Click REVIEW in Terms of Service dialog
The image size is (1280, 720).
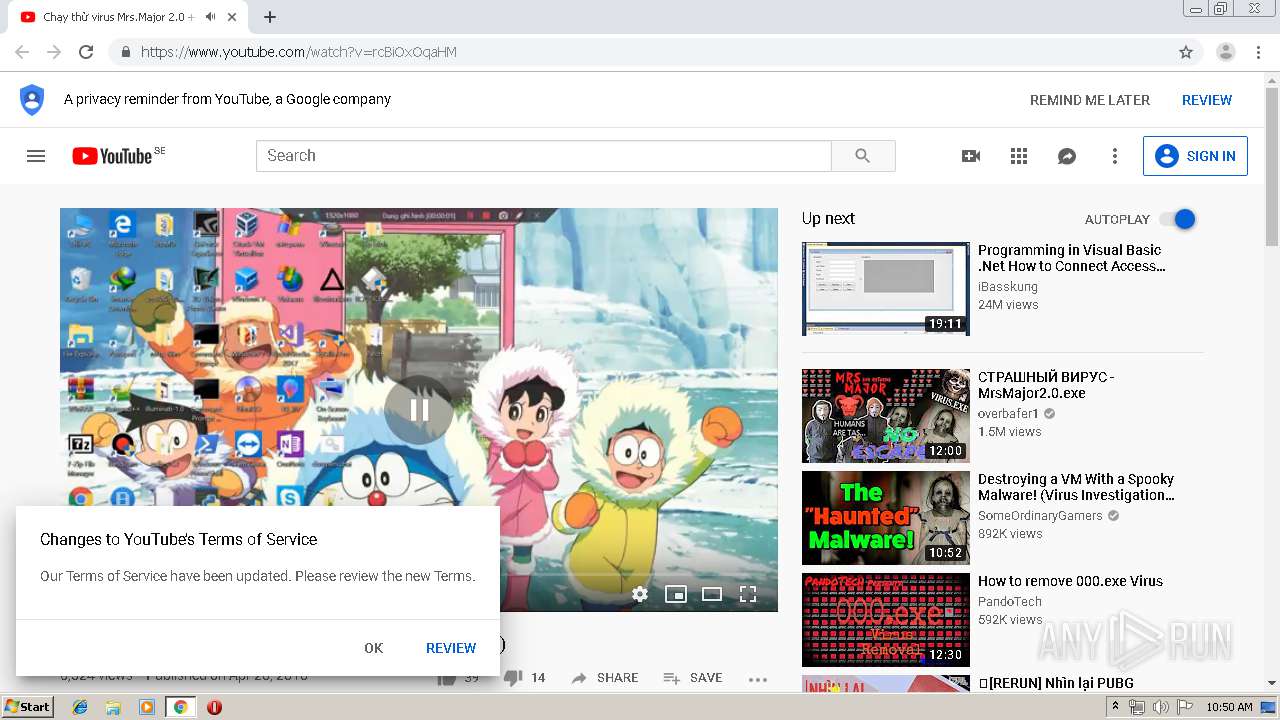[x=451, y=648]
